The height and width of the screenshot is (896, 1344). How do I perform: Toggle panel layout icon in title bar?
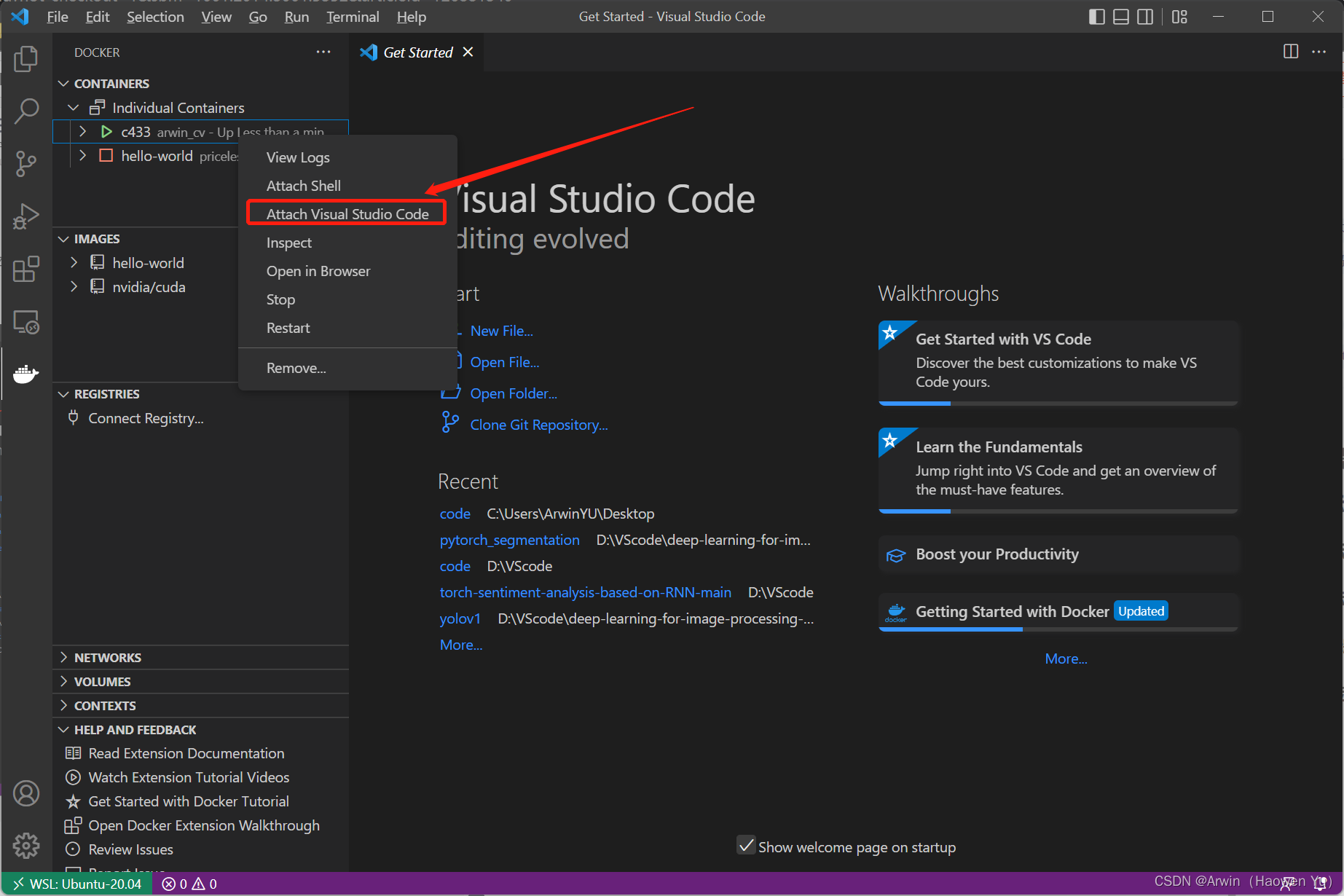coord(1121,17)
